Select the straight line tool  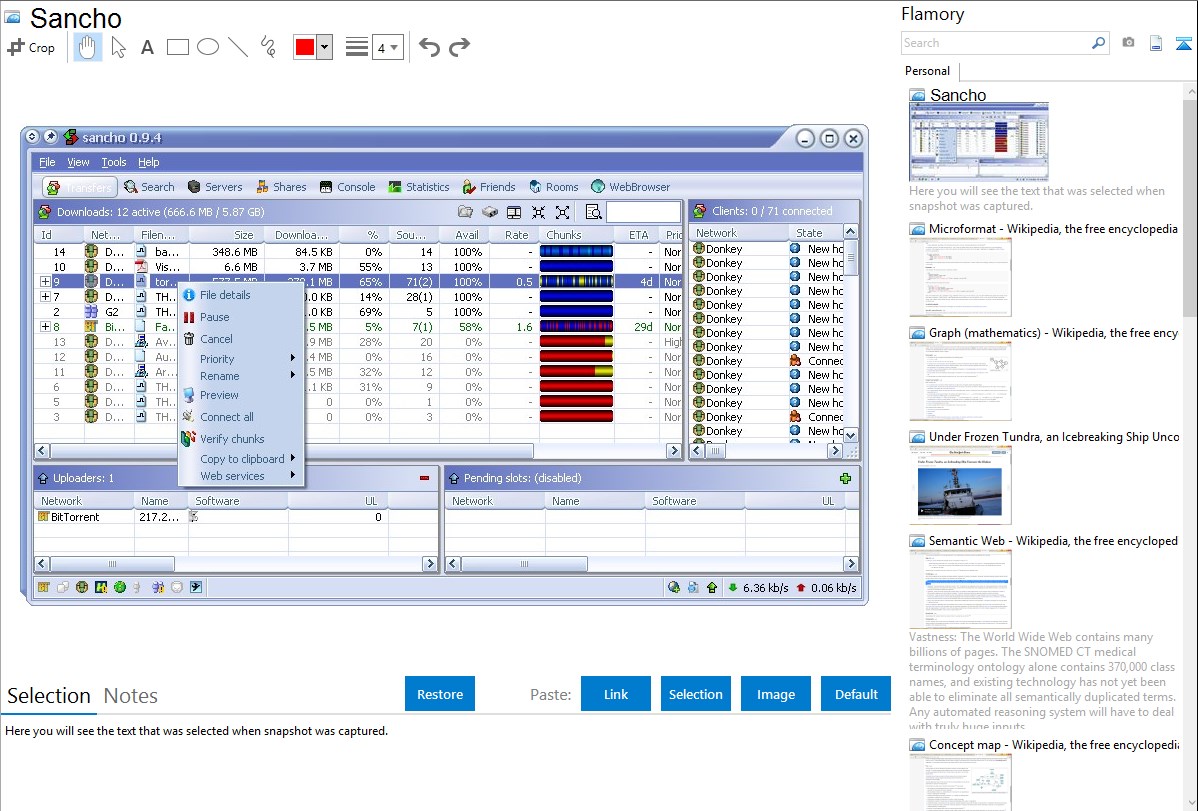point(238,47)
